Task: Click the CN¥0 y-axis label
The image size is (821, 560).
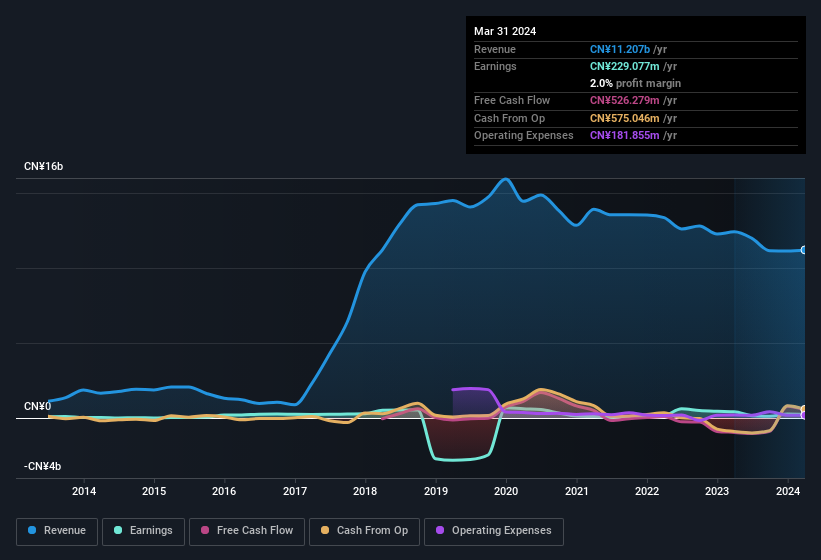Action: pyautogui.click(x=37, y=406)
